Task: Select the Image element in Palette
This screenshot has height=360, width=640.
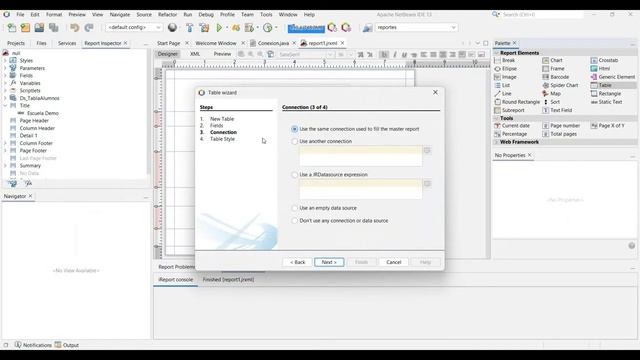Action: [x=505, y=77]
